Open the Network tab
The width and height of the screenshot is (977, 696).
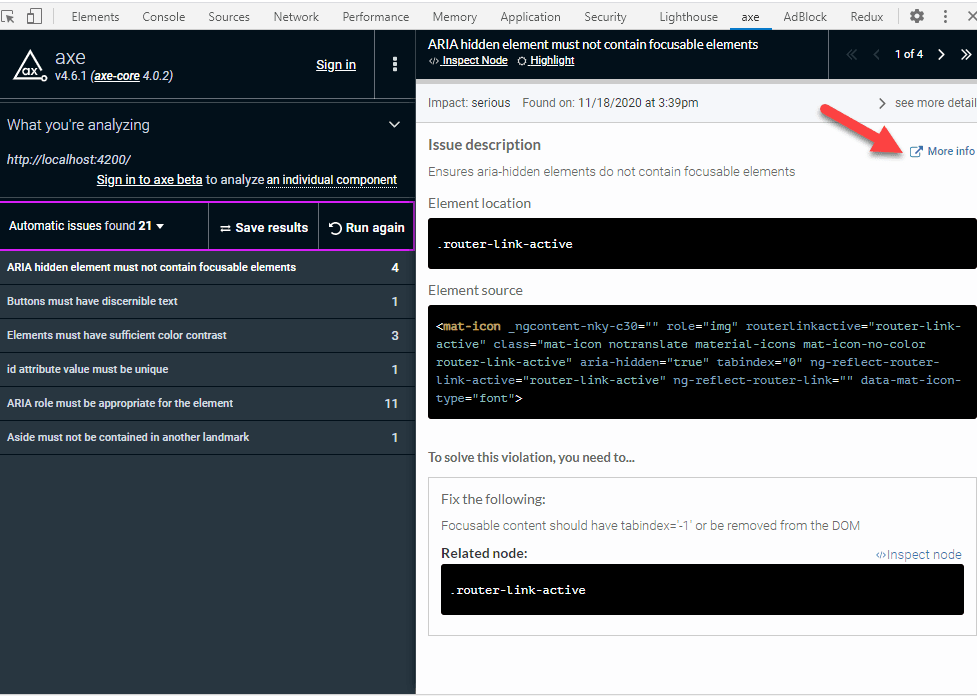[296, 16]
